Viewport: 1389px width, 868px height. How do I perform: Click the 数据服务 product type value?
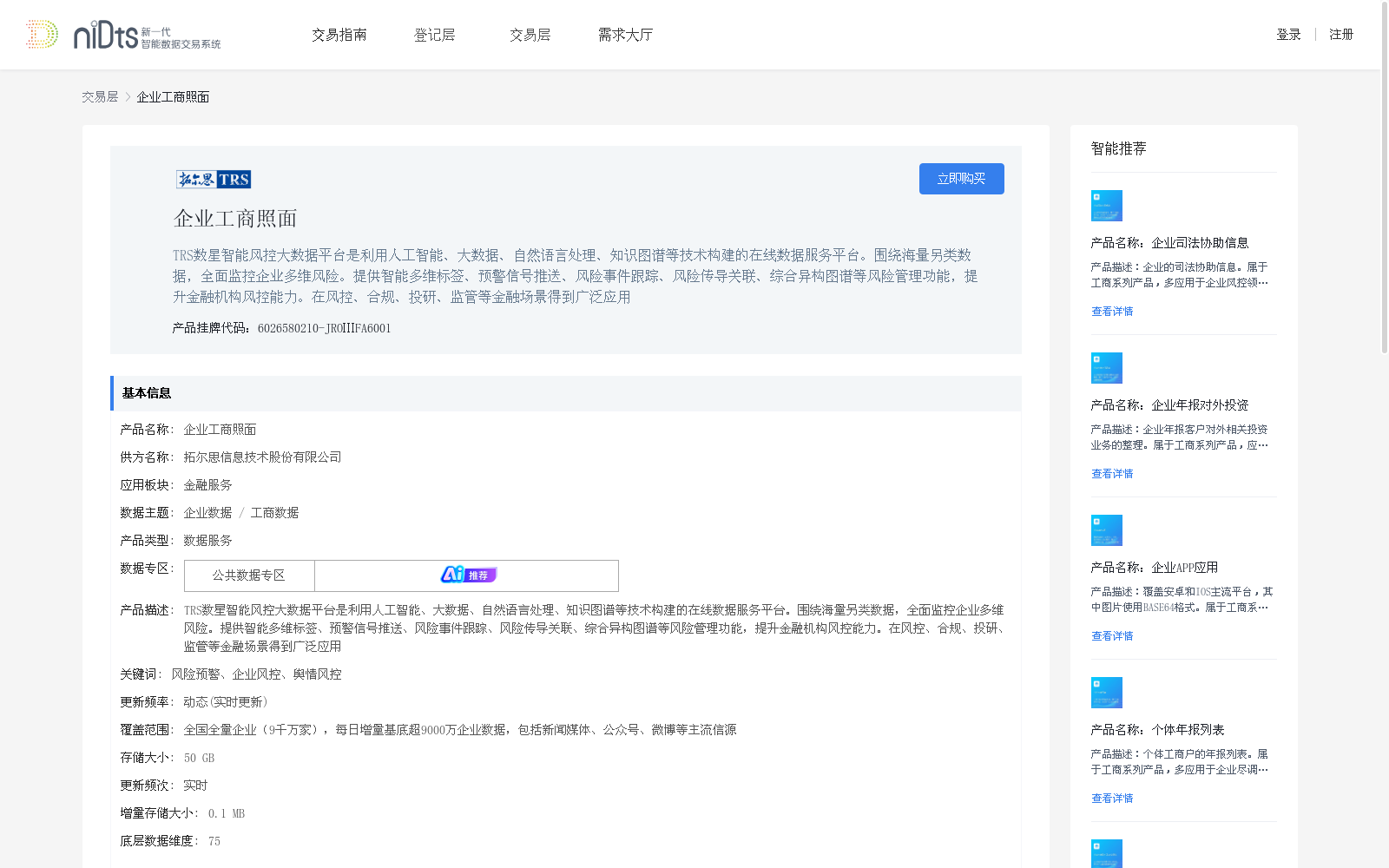coord(207,541)
